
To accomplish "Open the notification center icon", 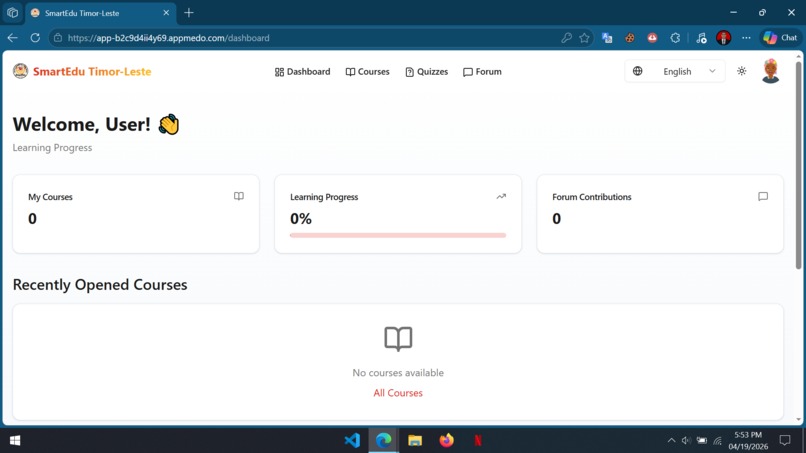I will (785, 440).
